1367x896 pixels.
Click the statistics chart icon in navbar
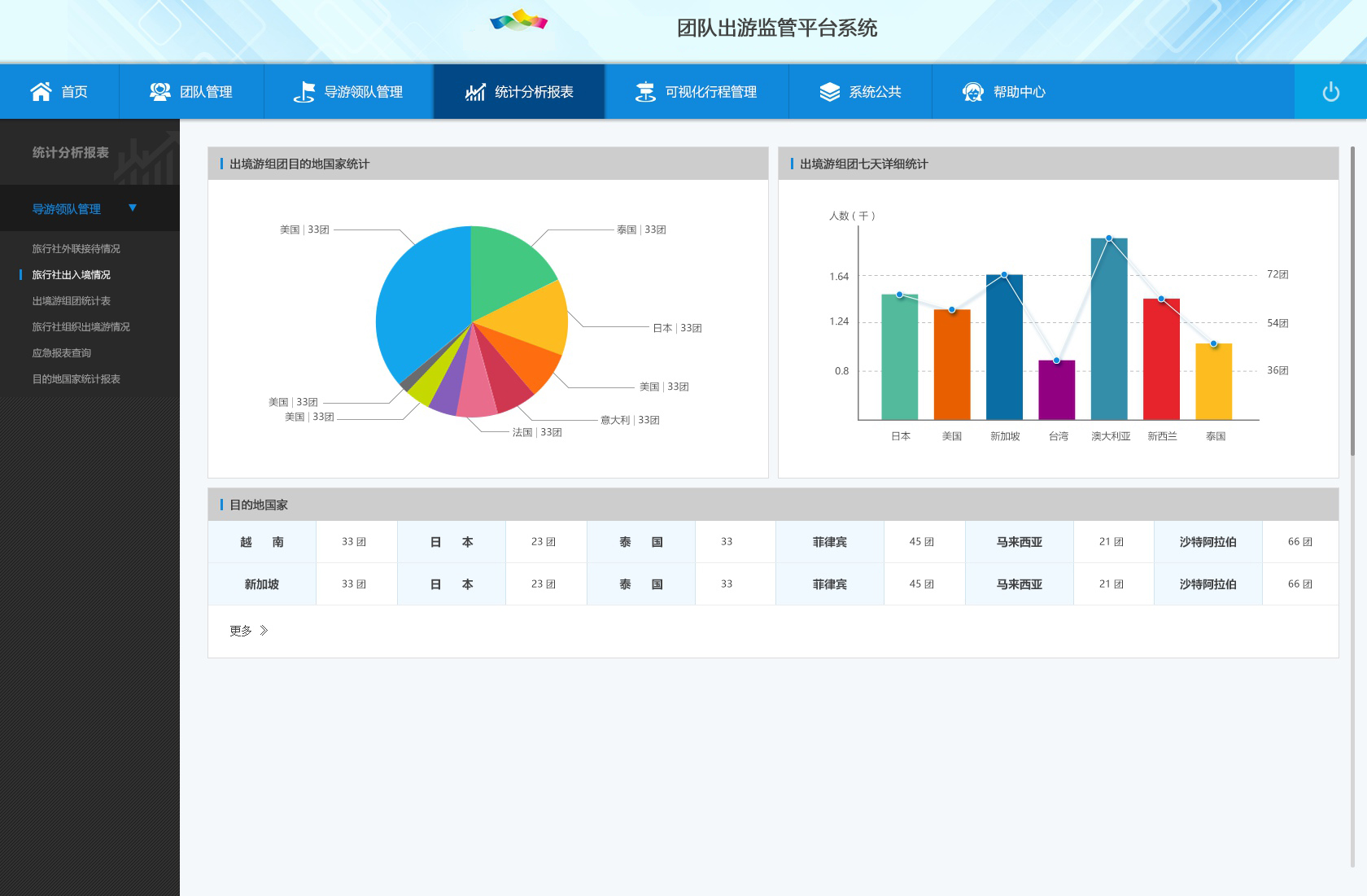475,92
